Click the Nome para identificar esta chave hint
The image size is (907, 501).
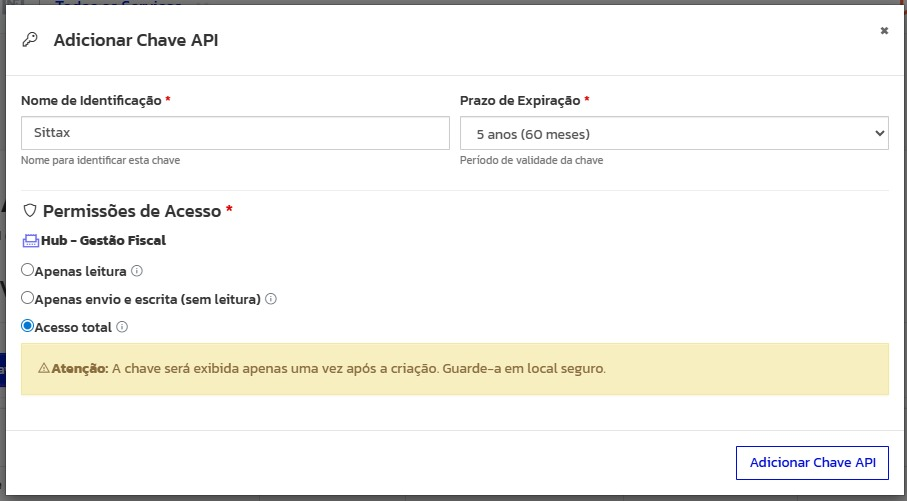point(100,160)
